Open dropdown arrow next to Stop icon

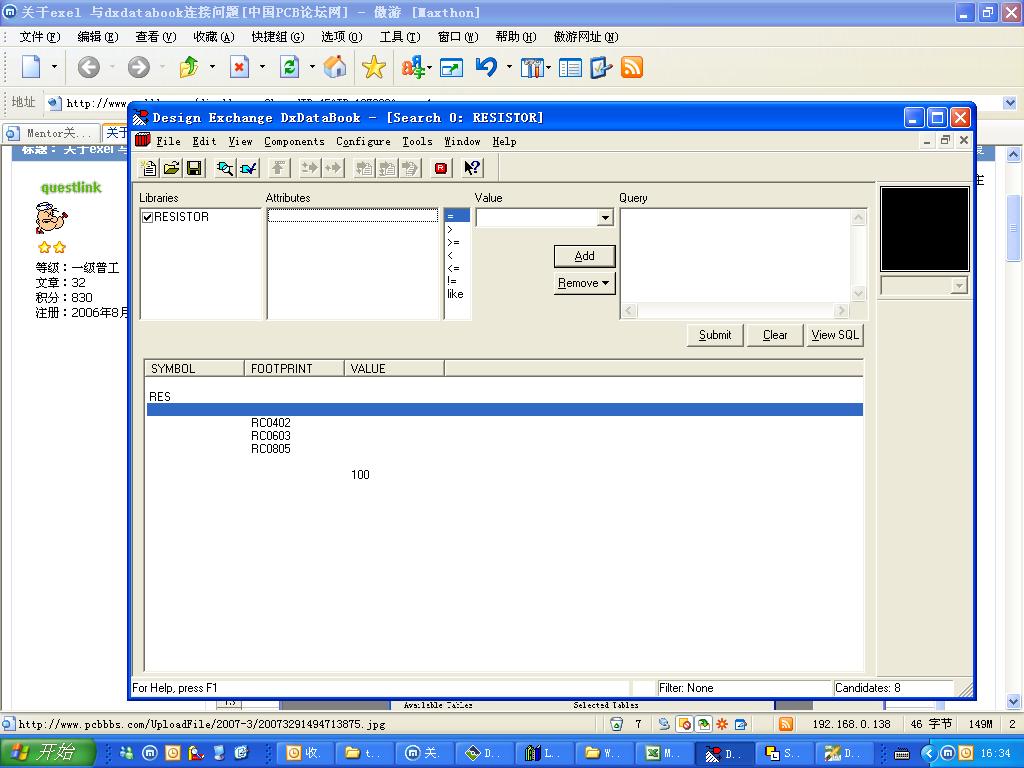pyautogui.click(x=263, y=67)
